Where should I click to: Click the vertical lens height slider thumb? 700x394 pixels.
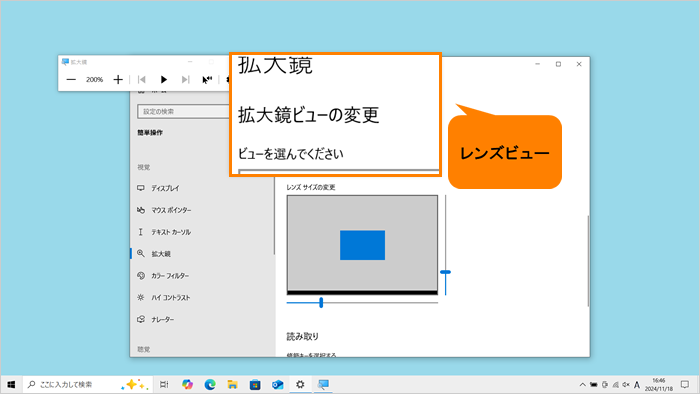[x=446, y=272]
